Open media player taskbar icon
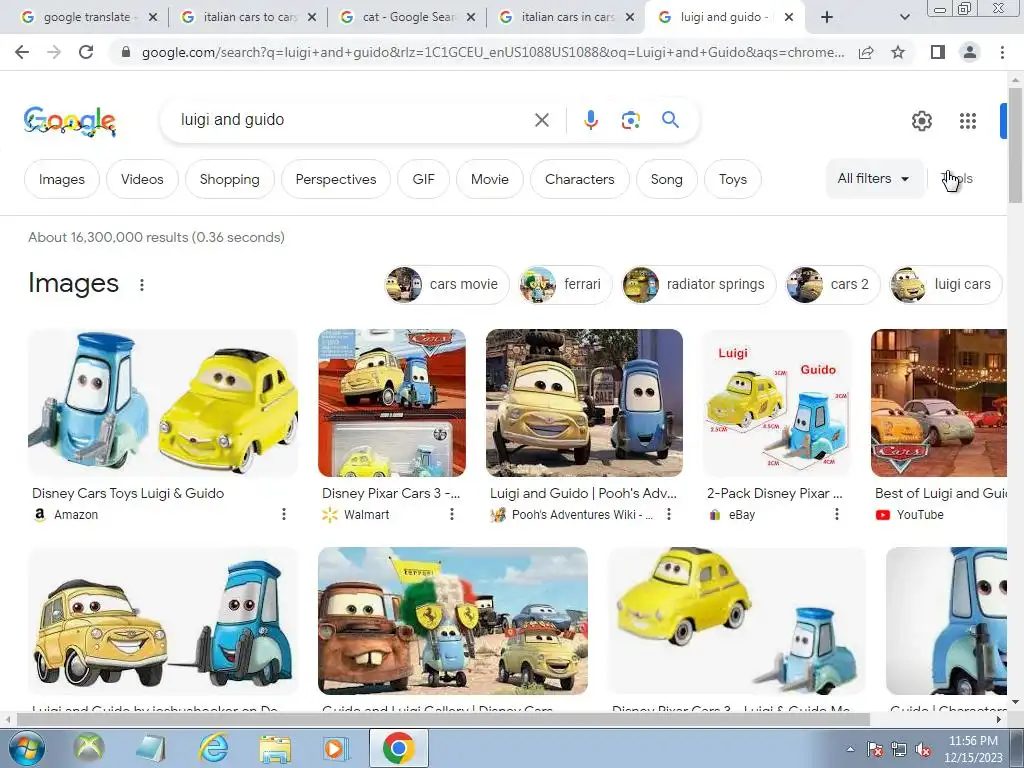Image resolution: width=1024 pixels, height=768 pixels. coord(336,748)
